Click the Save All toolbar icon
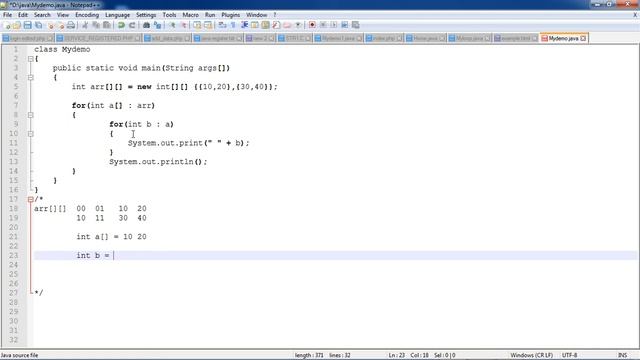This screenshot has width=640, height=360. [x=38, y=25]
